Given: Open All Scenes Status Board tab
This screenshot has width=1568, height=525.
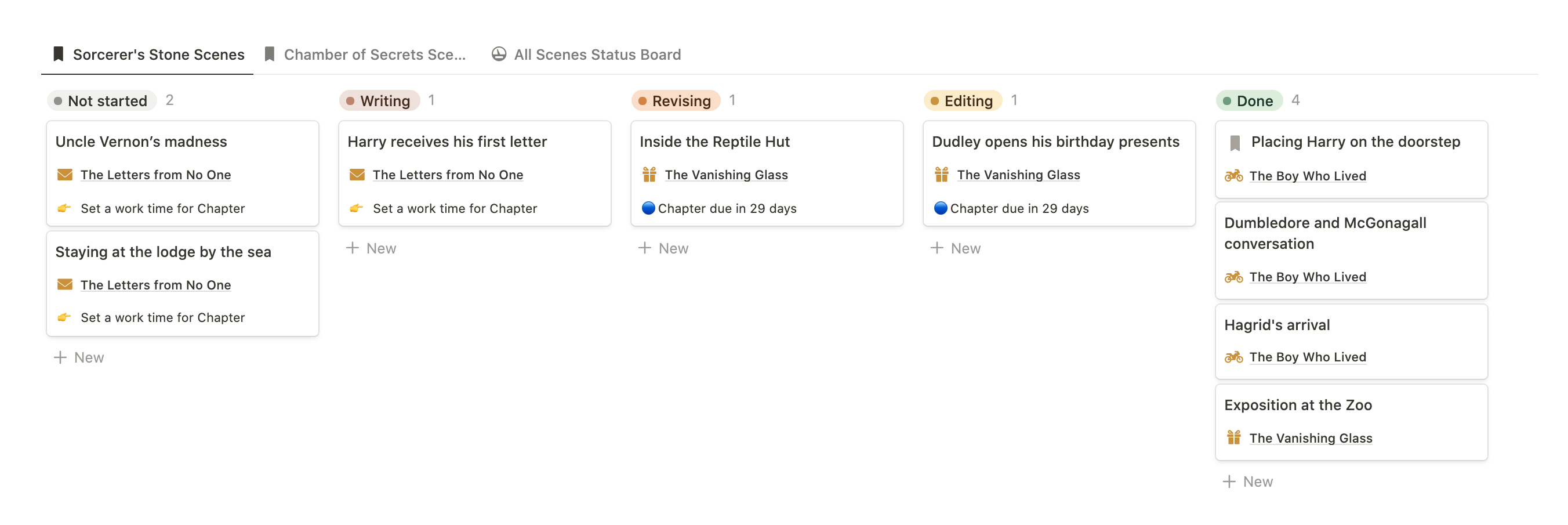Looking at the screenshot, I should pos(586,55).
